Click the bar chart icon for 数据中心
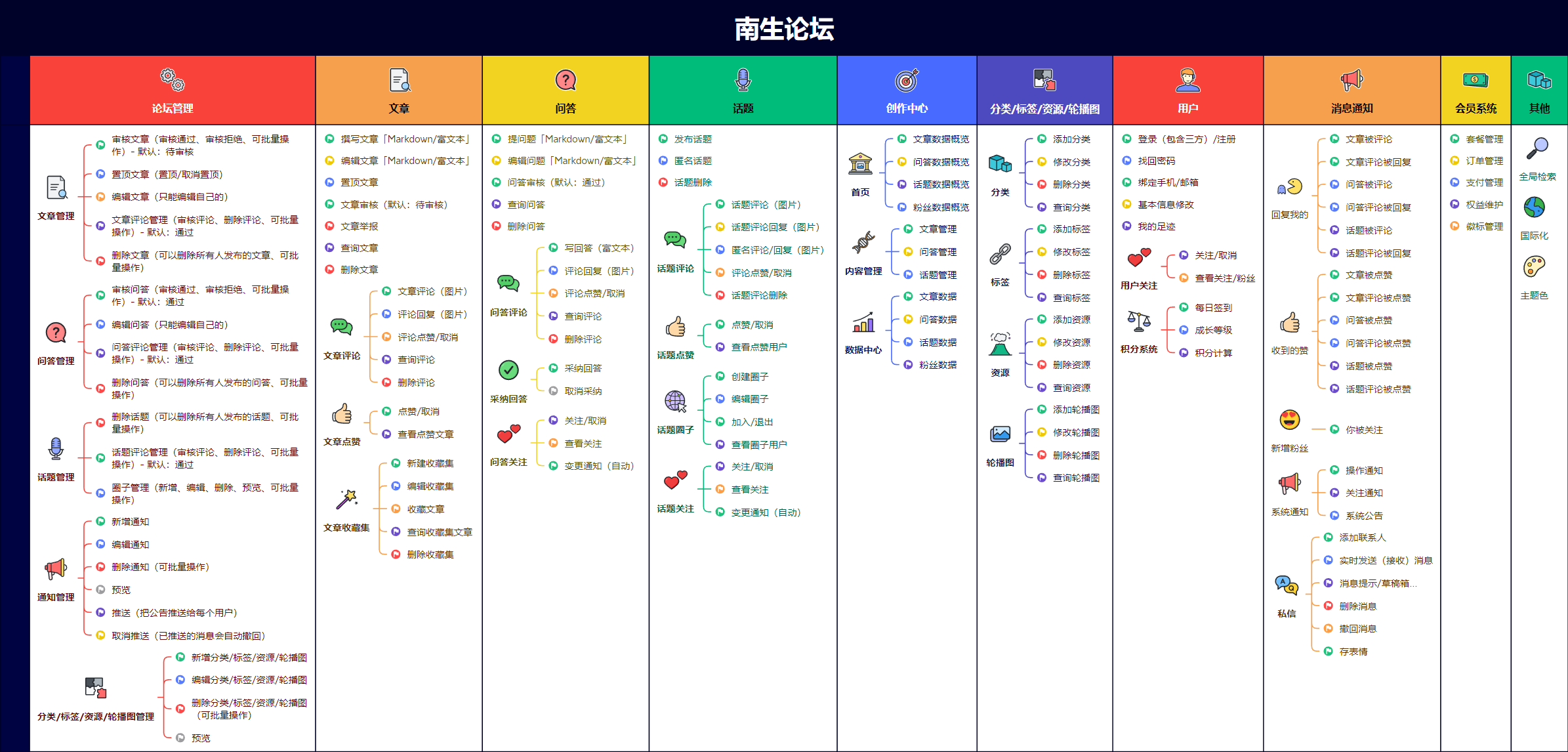Viewport: 1568px width, 752px height. pos(863,322)
